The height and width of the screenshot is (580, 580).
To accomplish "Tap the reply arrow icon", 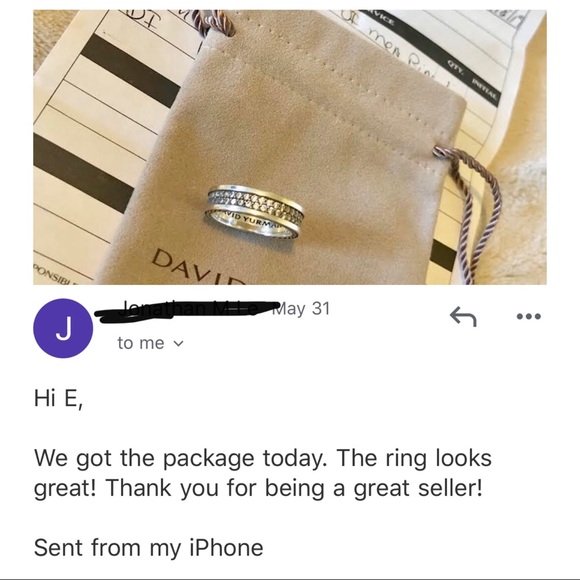I will (x=463, y=317).
